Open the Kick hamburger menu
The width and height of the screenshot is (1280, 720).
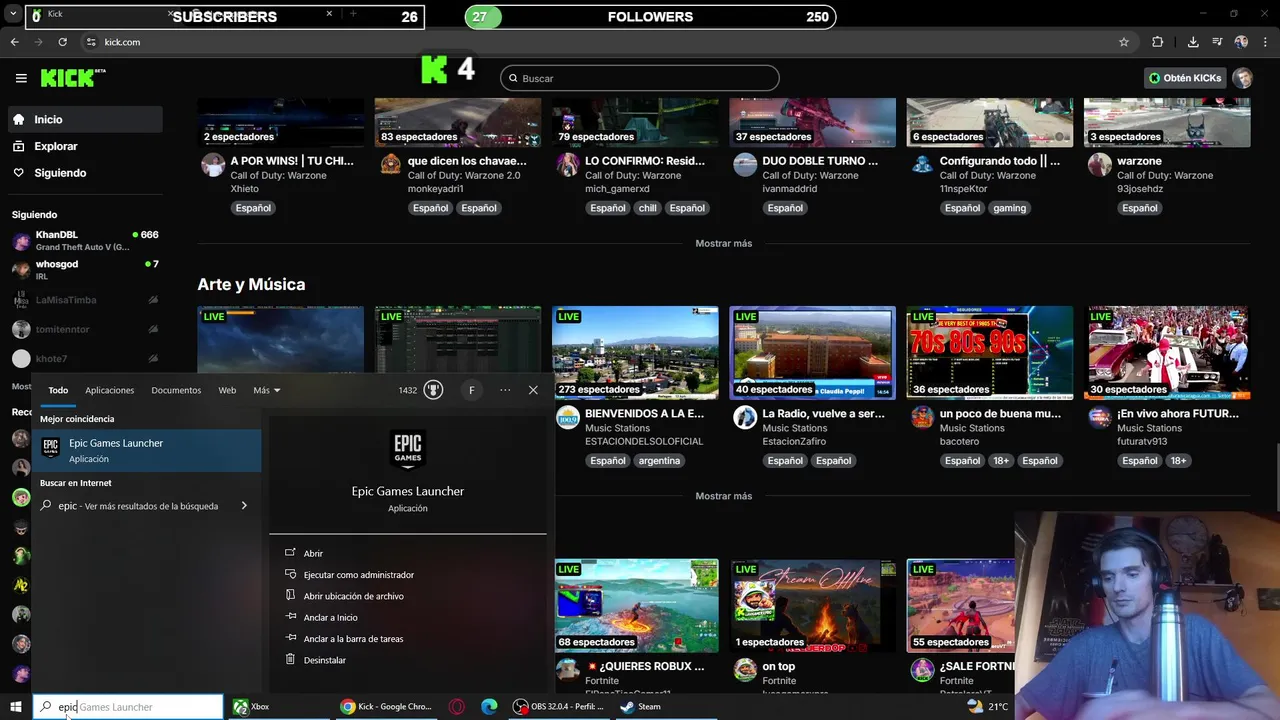[x=21, y=78]
